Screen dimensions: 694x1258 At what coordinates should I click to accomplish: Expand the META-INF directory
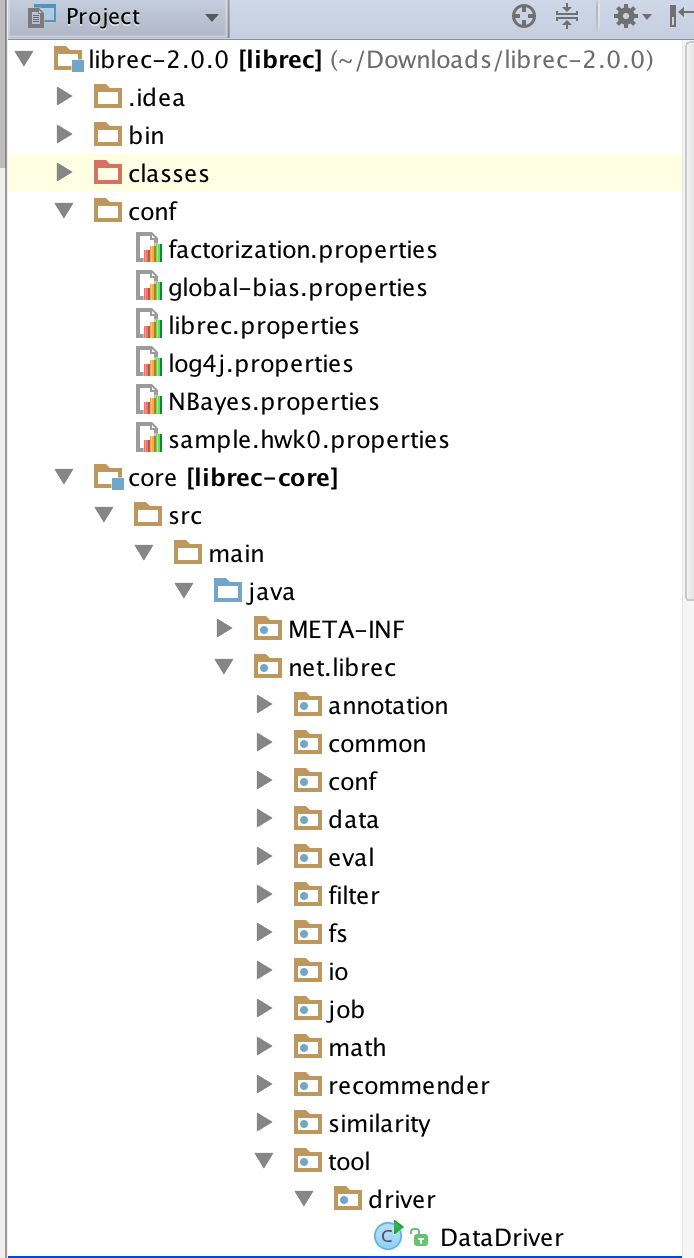tap(224, 628)
